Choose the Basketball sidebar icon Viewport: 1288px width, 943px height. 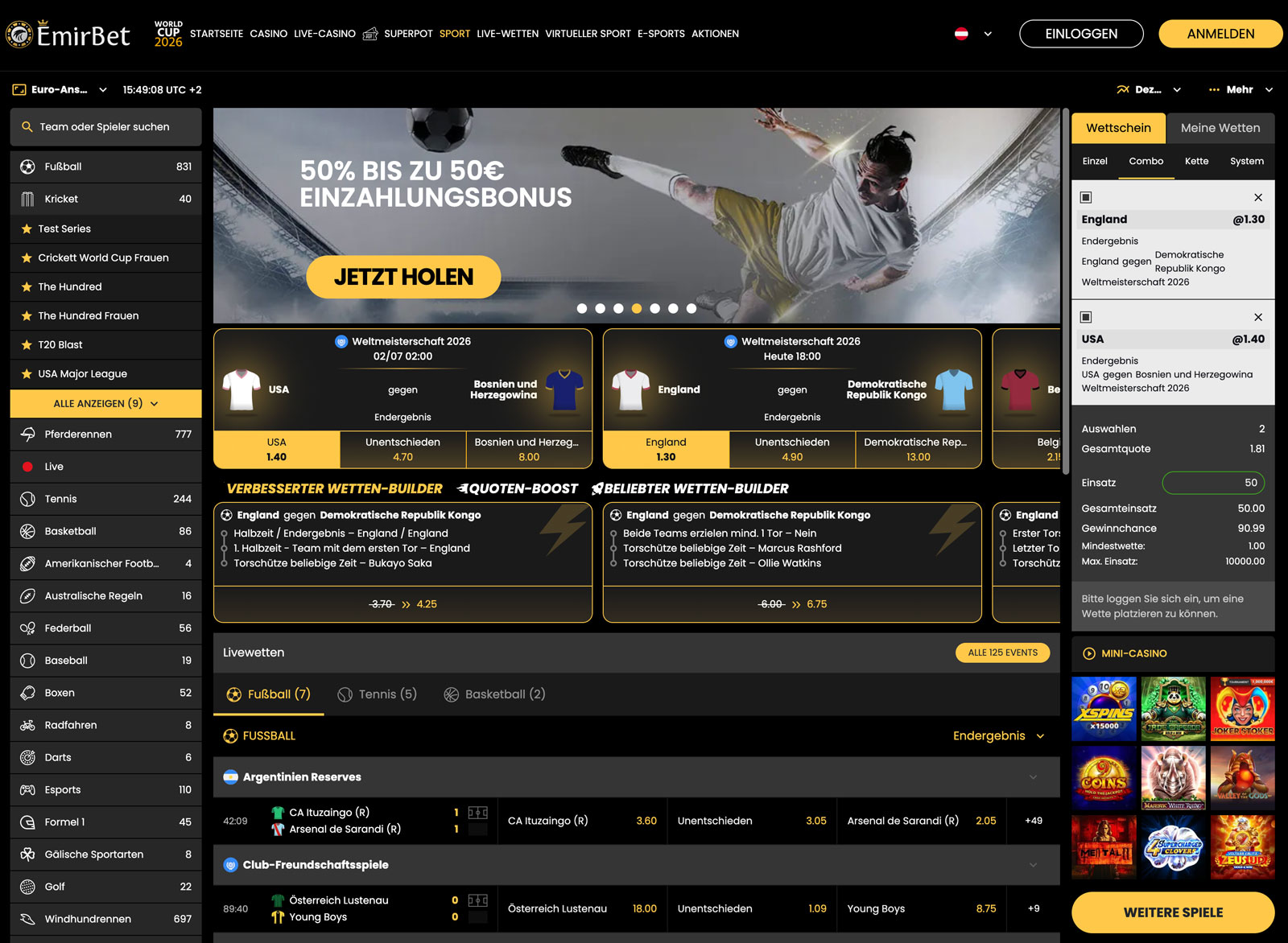tap(27, 531)
